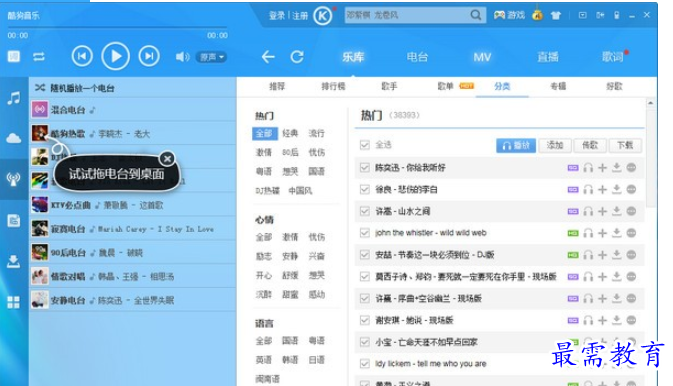
Task: Open the gold money bag icon
Action: coord(537,15)
